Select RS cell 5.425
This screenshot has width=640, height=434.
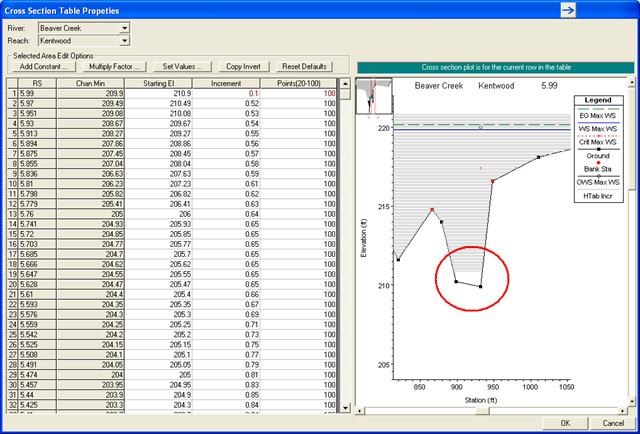coord(37,405)
